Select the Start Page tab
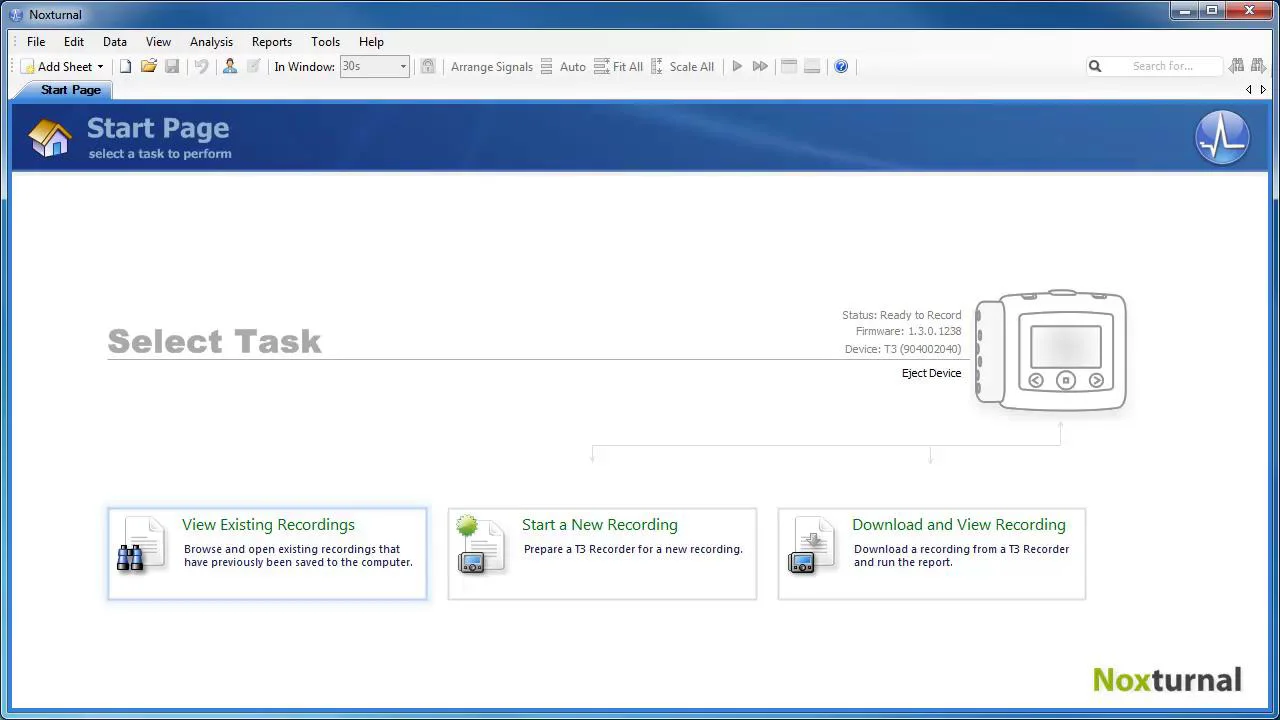This screenshot has height=720, width=1280. pyautogui.click(x=70, y=90)
